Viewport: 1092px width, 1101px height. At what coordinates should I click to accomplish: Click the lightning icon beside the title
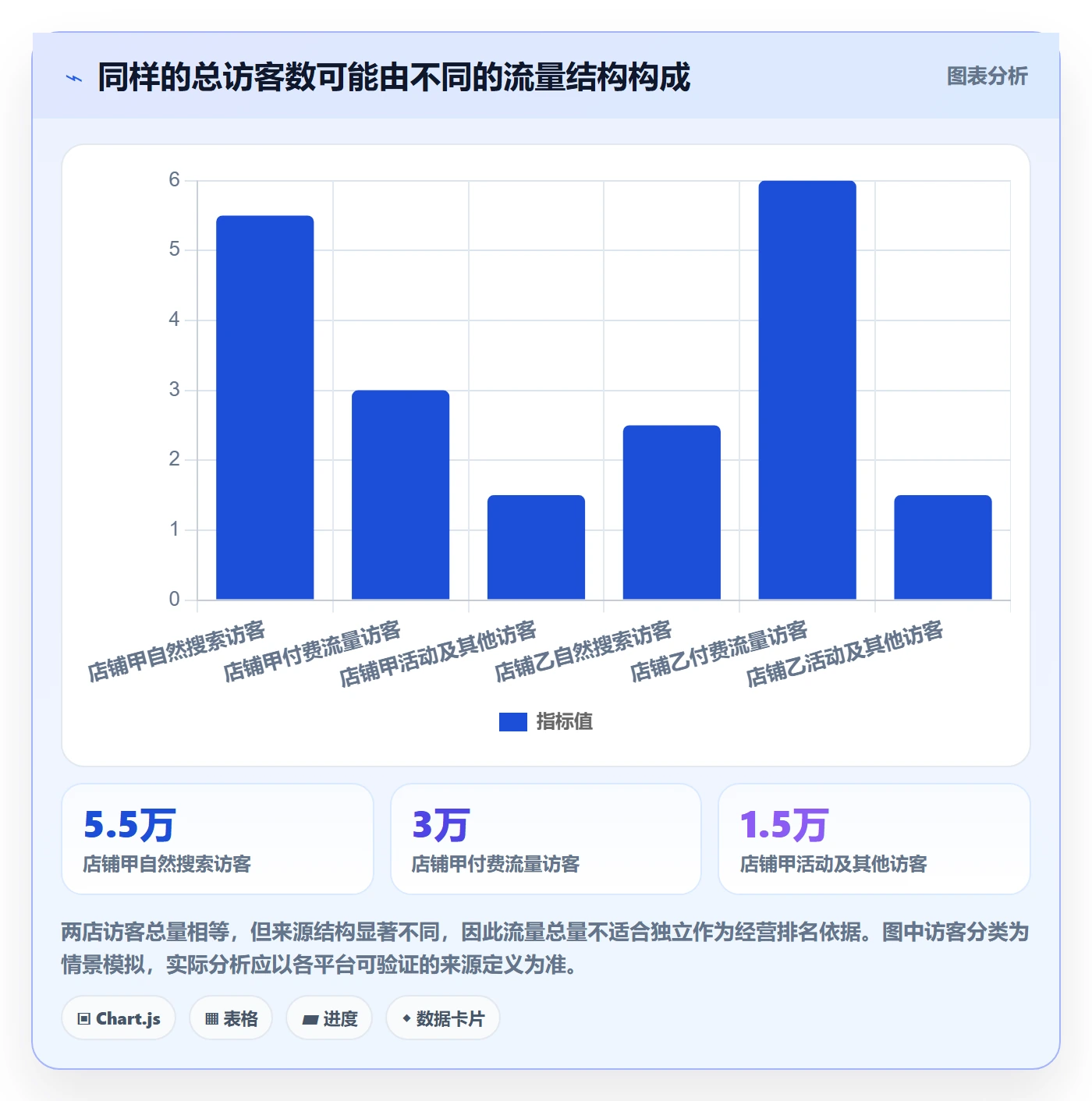pyautogui.click(x=74, y=79)
